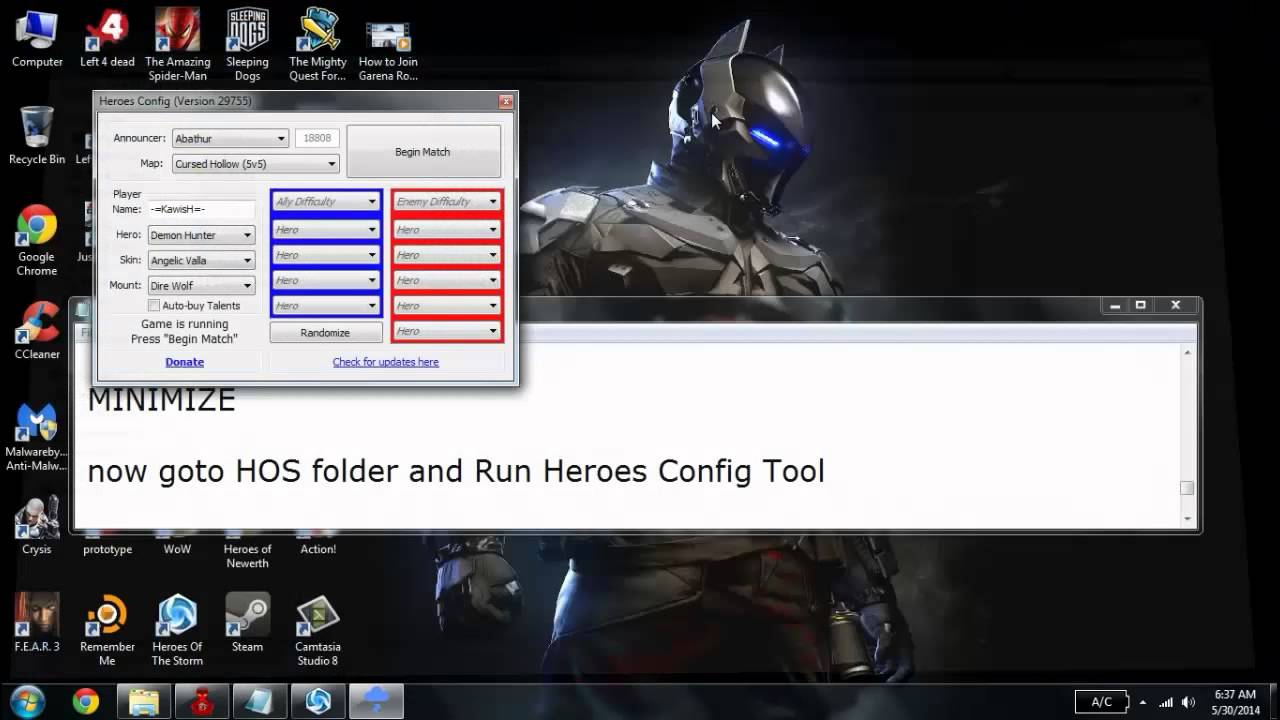The height and width of the screenshot is (720, 1280).
Task: Click the Sleeping Dogs desktop icon
Action: [x=247, y=46]
